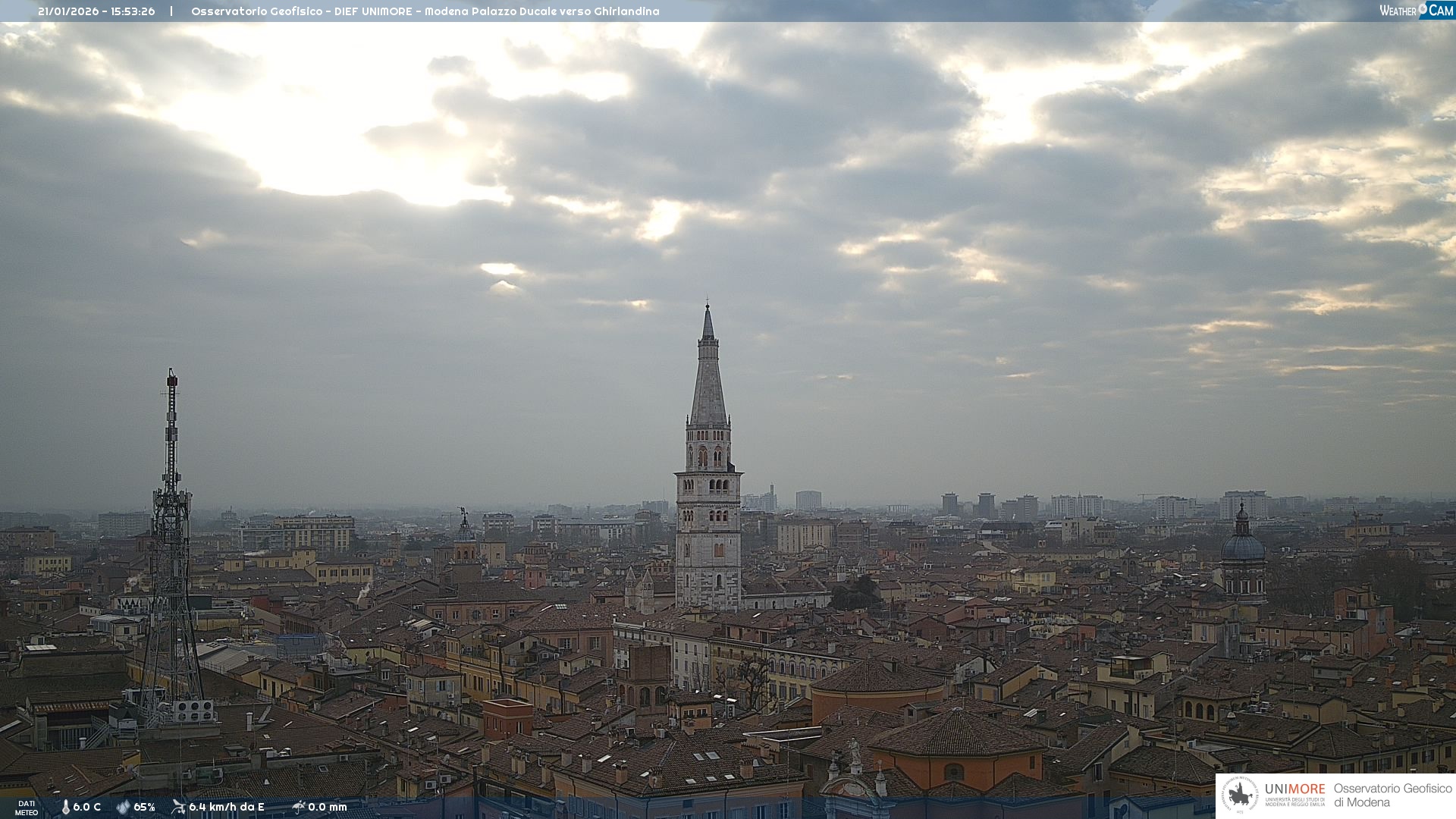Click the WeatherCam logo
This screenshot has width=1456, height=819.
point(1416,10)
